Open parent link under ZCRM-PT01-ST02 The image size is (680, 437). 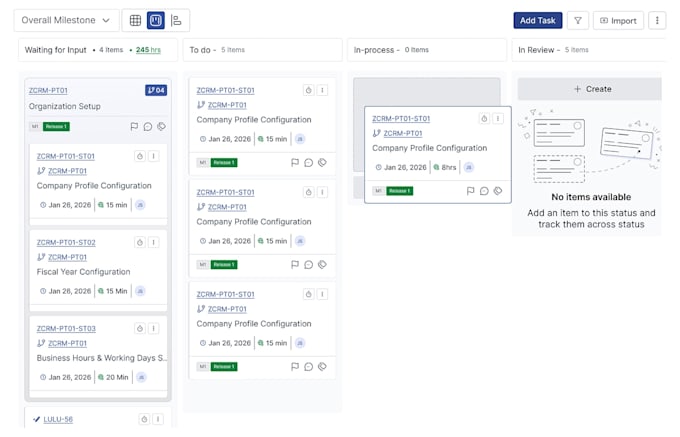pos(67,257)
